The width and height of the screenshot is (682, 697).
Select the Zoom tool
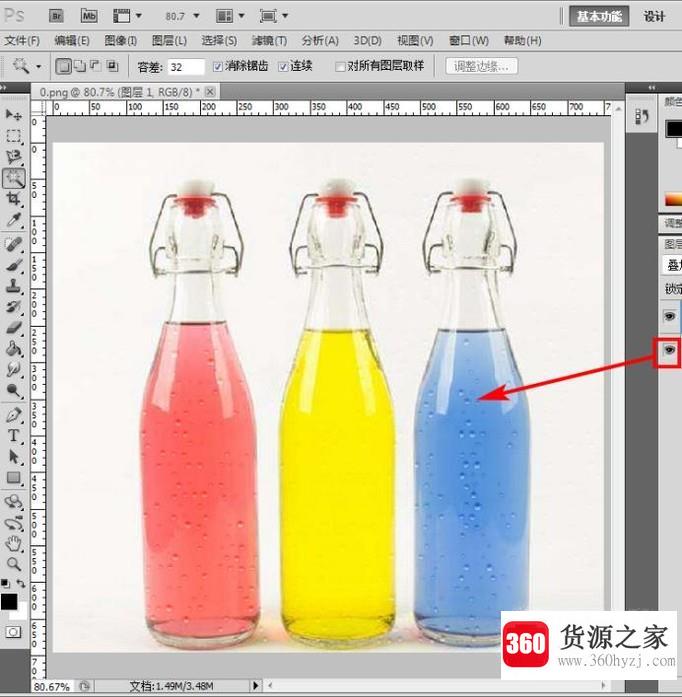[x=14, y=564]
